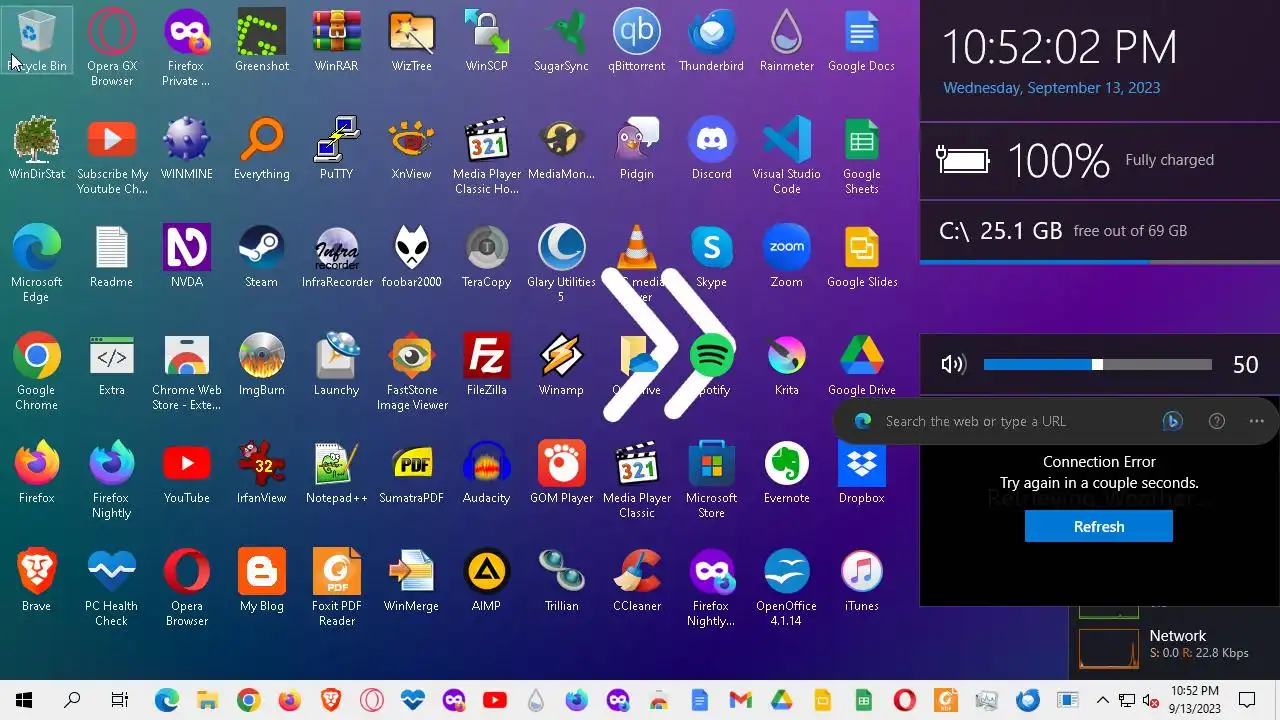Open the WinMerge desktop shortcut
Image resolution: width=1280 pixels, height=720 pixels.
tap(412, 581)
